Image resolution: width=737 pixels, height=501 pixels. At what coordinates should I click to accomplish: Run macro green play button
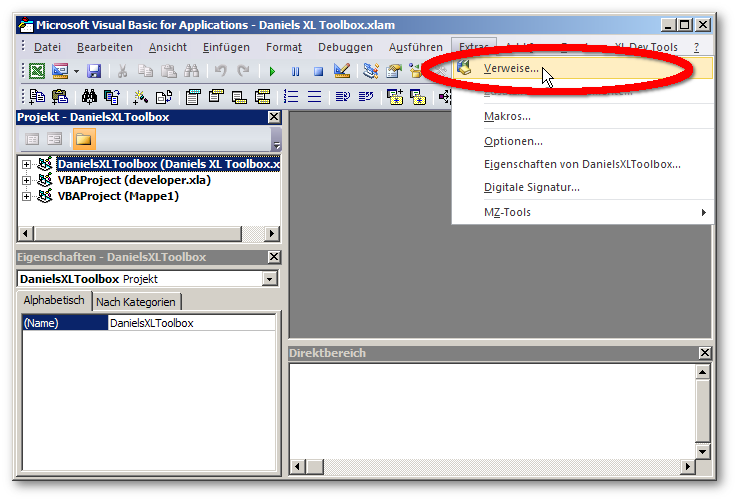(x=272, y=71)
